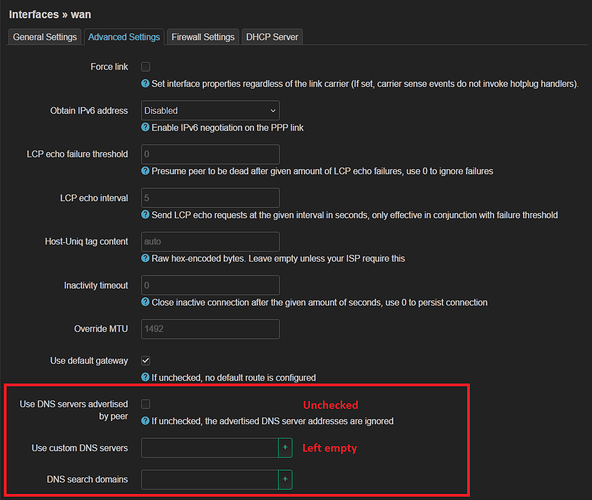Add custom DNS server with plus button

[285, 448]
